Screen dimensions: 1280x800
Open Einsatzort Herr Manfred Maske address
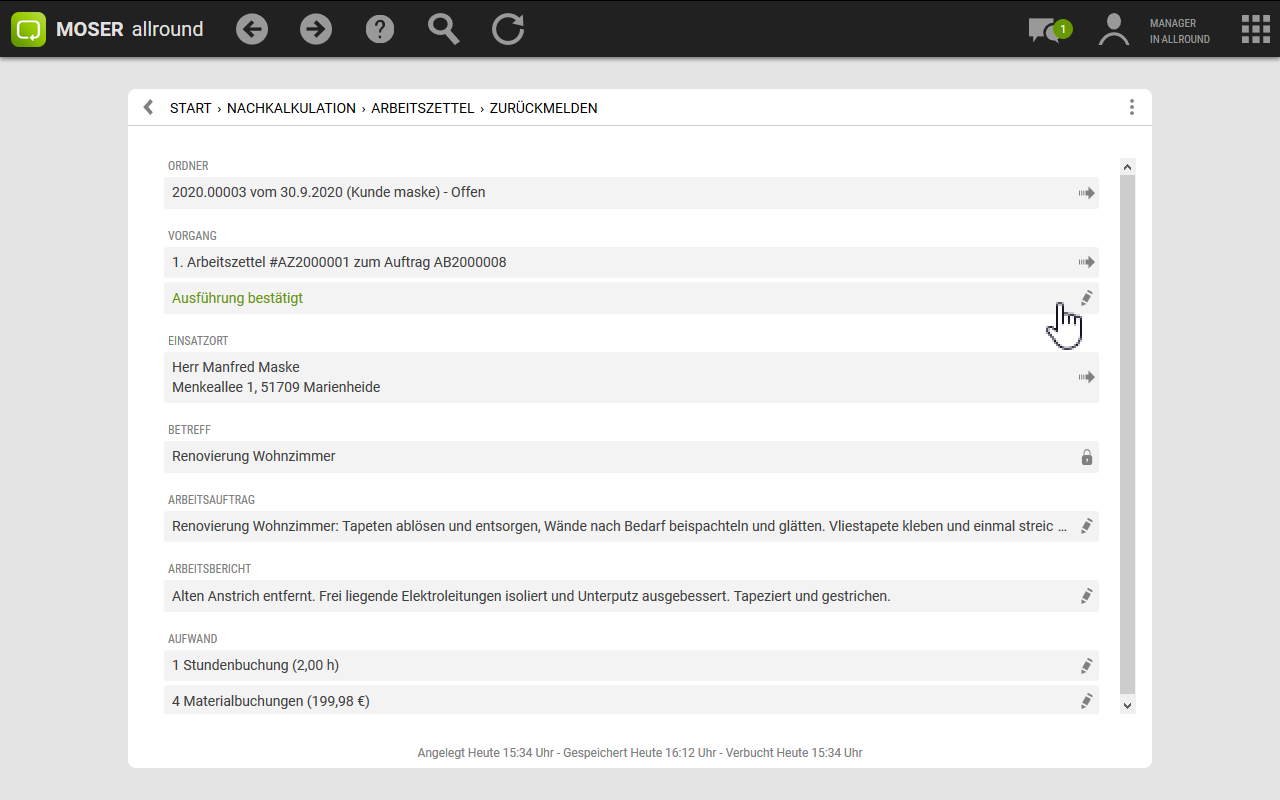[1086, 377]
